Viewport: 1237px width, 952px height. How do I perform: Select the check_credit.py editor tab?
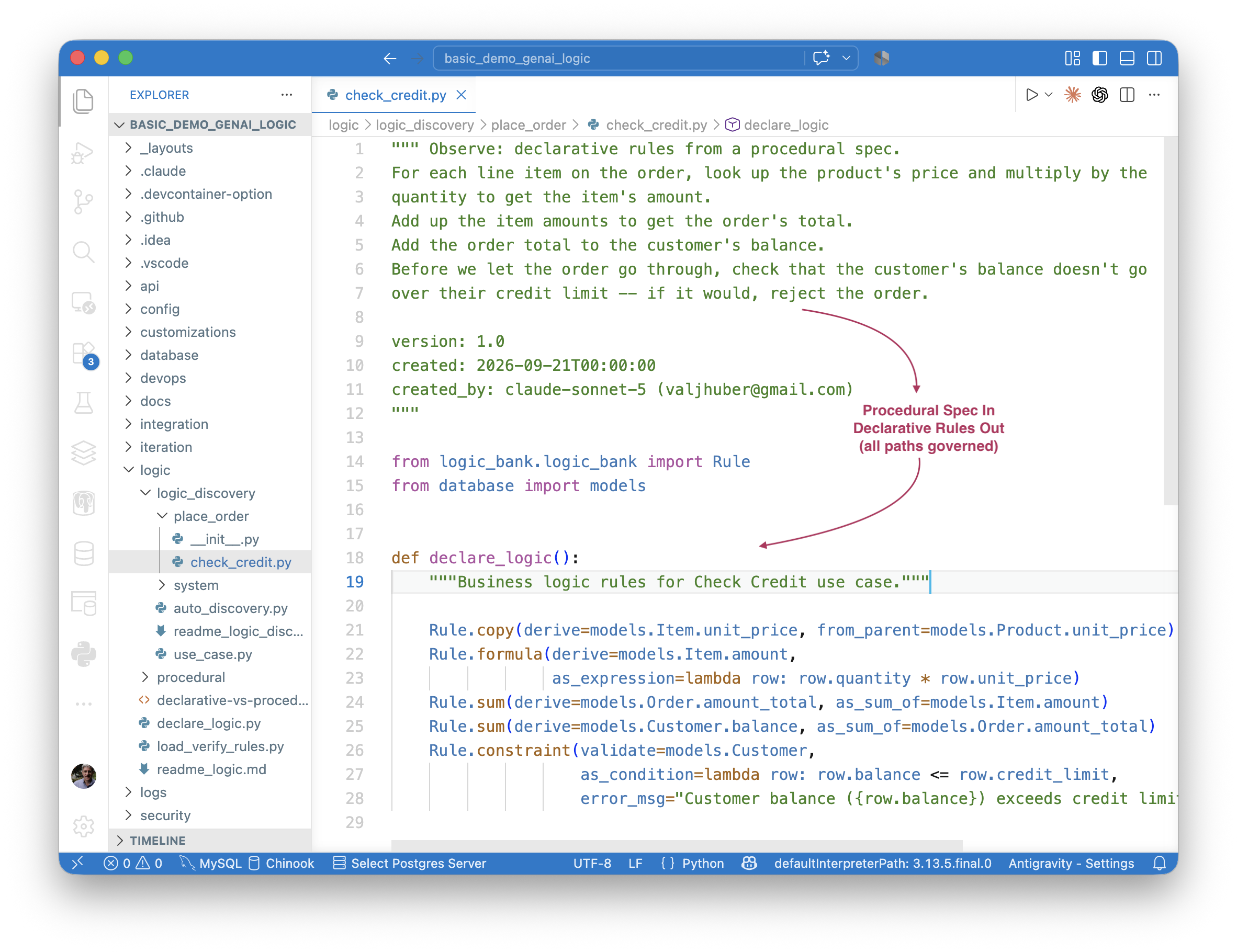pos(395,95)
